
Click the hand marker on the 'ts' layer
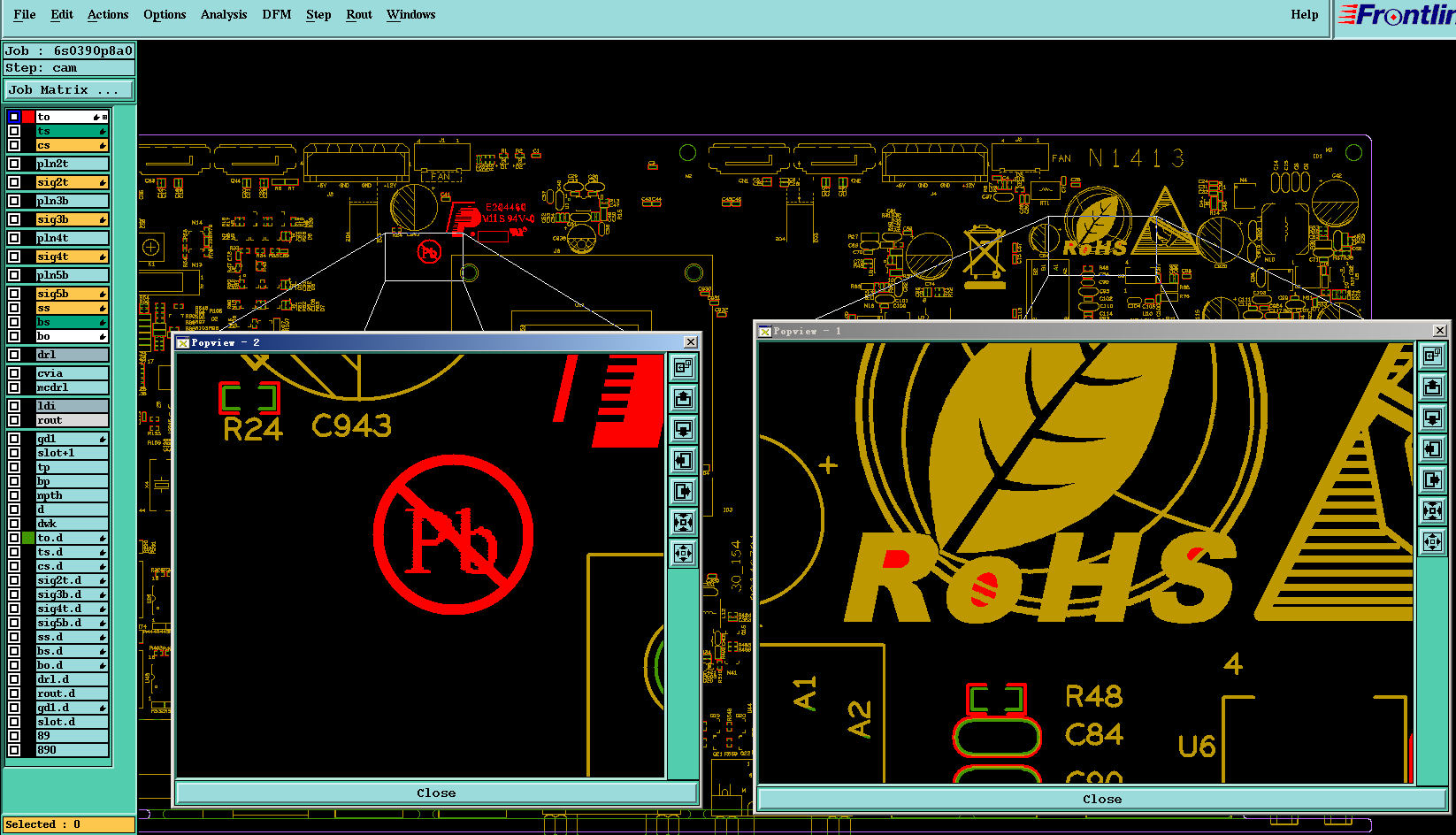(103, 131)
